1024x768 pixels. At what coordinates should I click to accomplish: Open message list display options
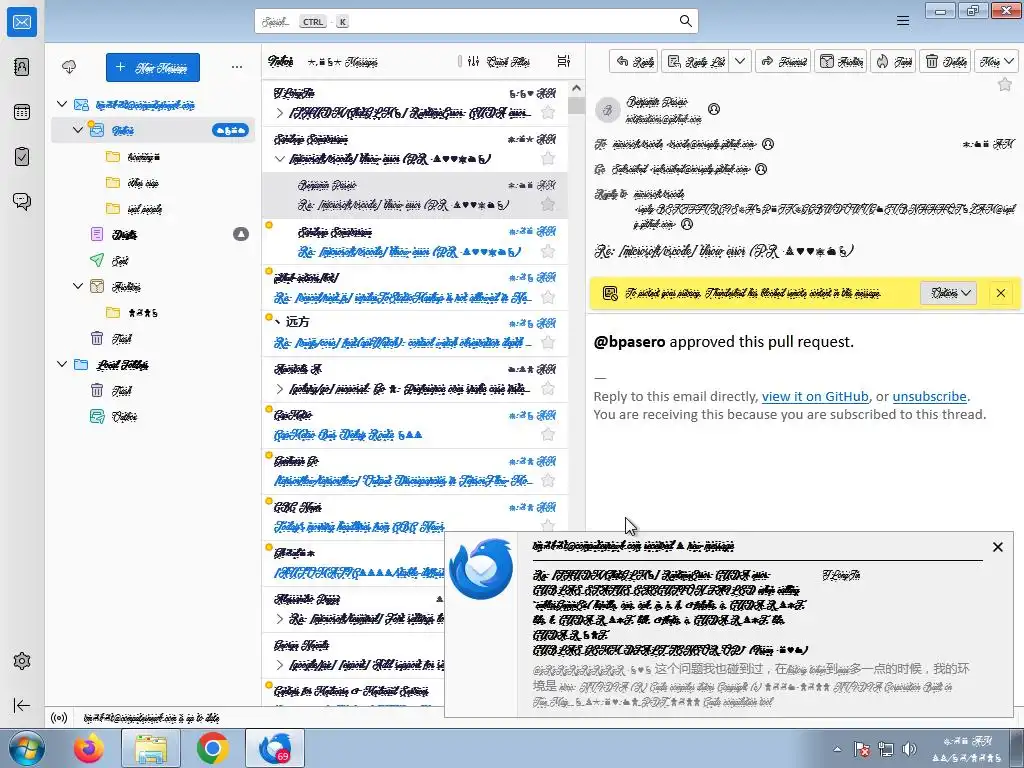point(564,61)
